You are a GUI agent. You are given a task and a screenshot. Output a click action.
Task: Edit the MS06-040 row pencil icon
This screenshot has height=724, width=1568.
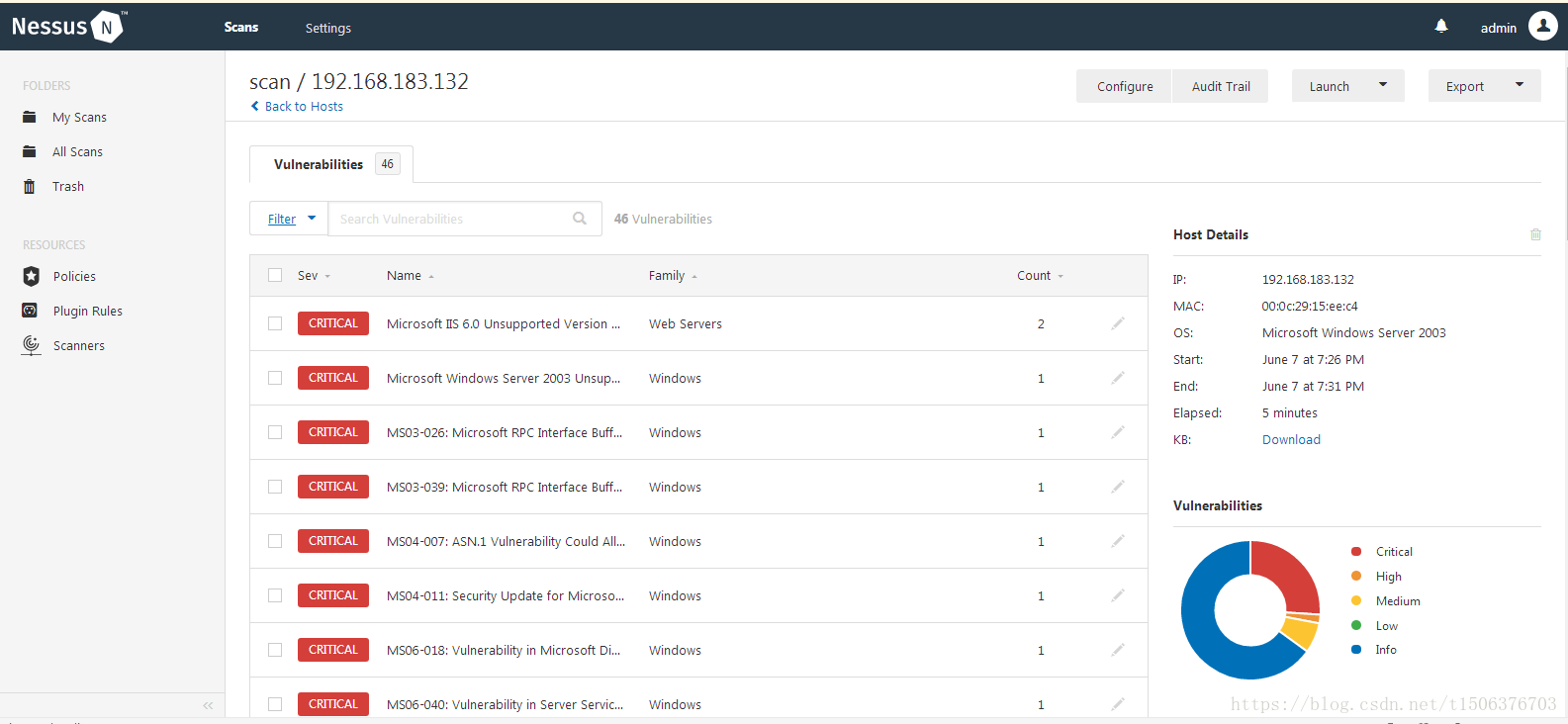[x=1118, y=704]
